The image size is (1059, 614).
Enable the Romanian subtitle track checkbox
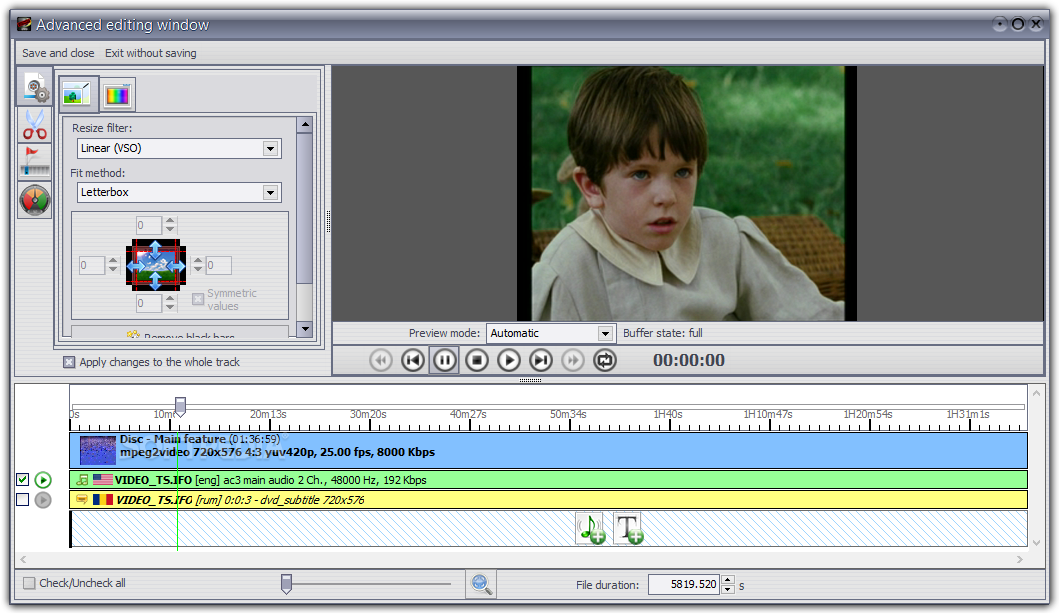[x=22, y=500]
